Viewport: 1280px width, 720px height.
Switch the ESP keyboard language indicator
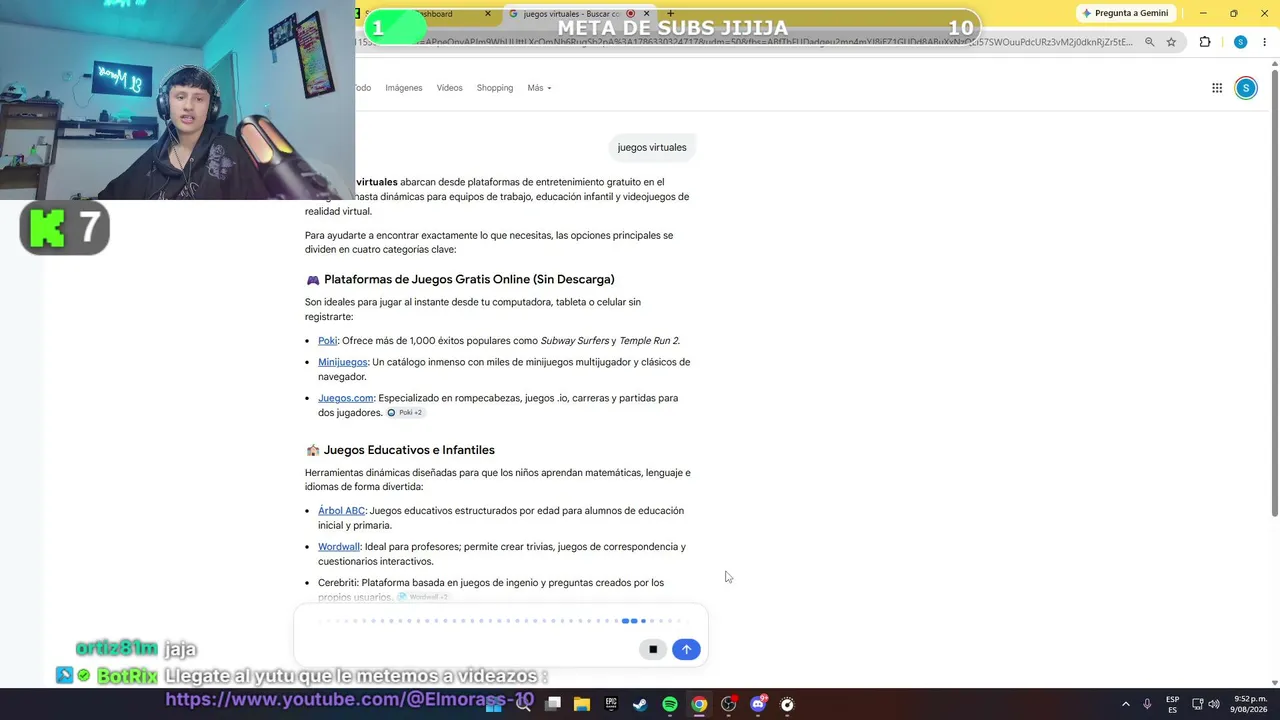click(1172, 704)
